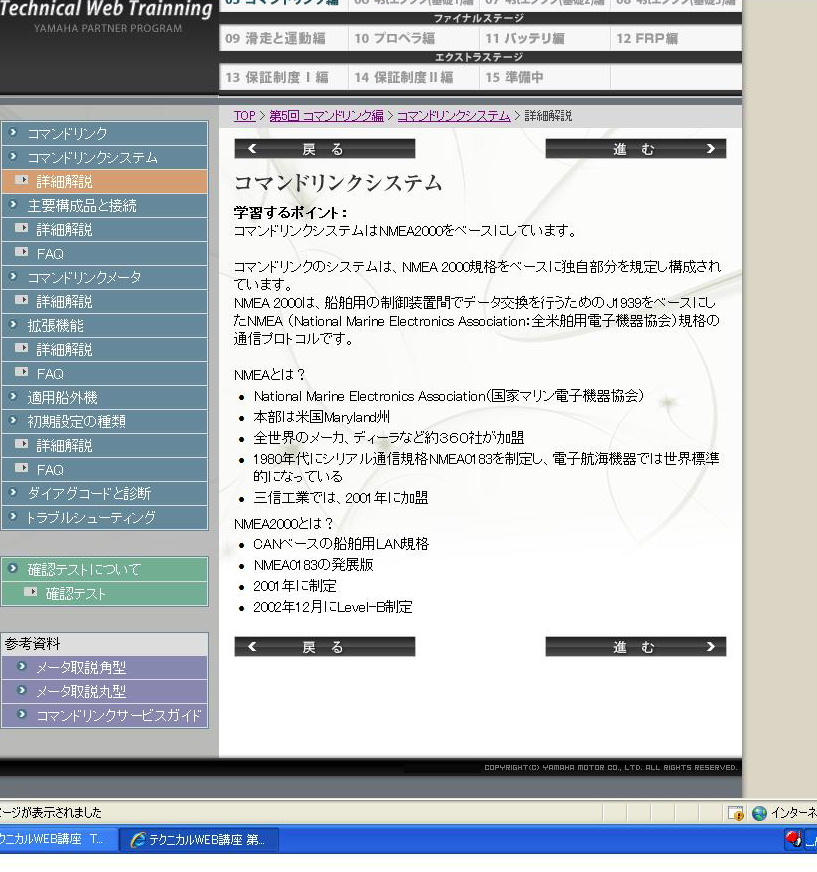Open 詳細解説 under コマンドリンクメータ

coord(105,301)
